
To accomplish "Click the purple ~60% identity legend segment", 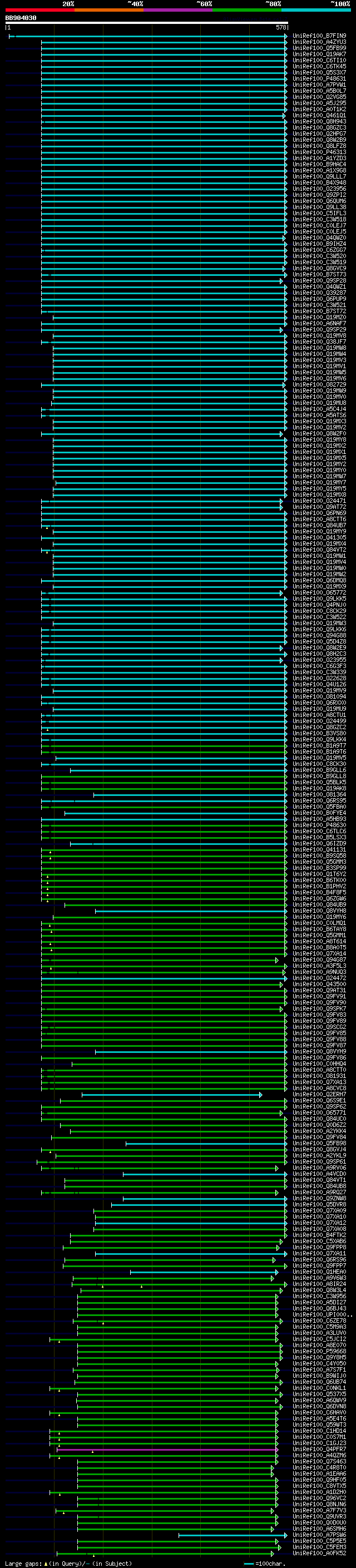I will point(179,10).
